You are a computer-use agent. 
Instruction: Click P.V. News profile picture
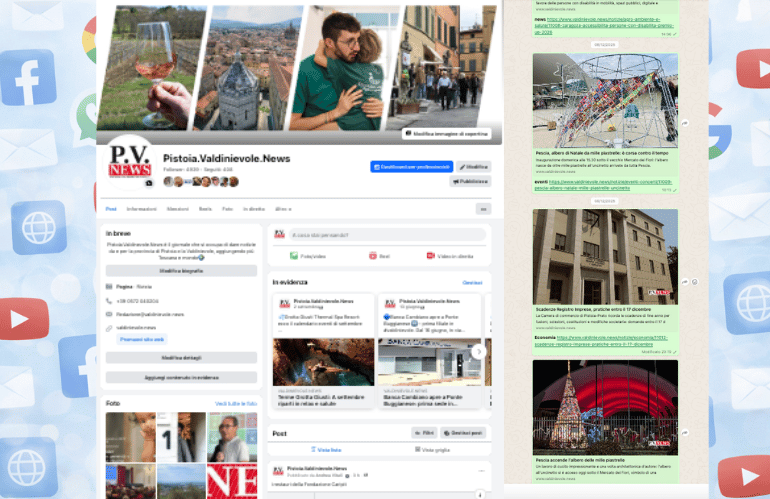tap(130, 162)
